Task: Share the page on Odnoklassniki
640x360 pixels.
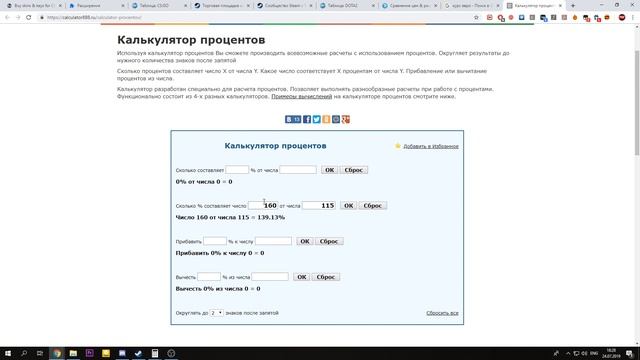Action: pyautogui.click(x=326, y=119)
